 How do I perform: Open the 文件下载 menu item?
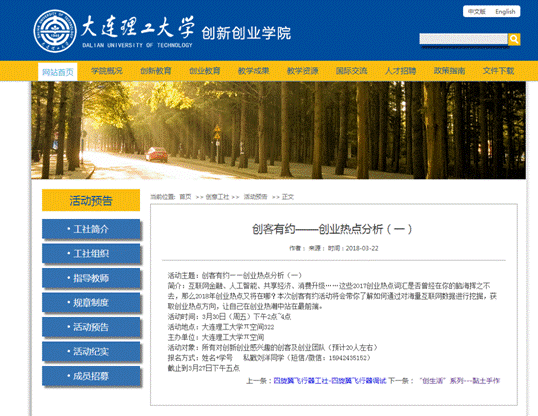tap(499, 71)
